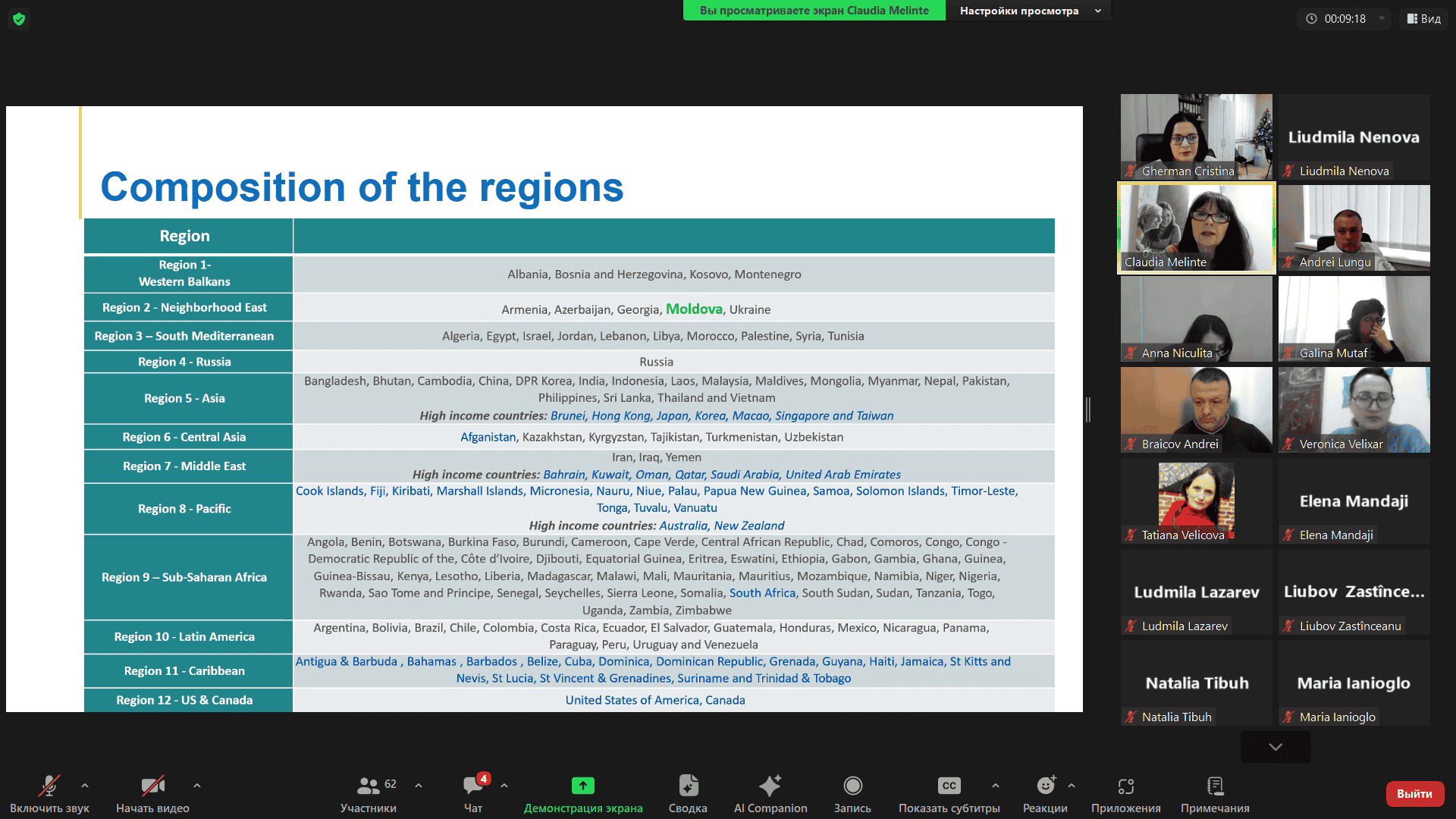Click the green encryption shield icon
The height and width of the screenshot is (819, 1456).
click(x=19, y=19)
